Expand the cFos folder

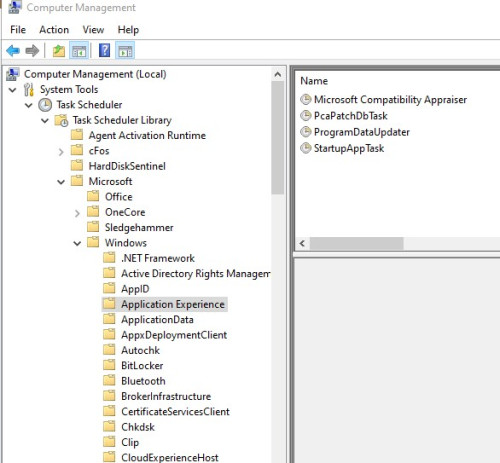61,152
